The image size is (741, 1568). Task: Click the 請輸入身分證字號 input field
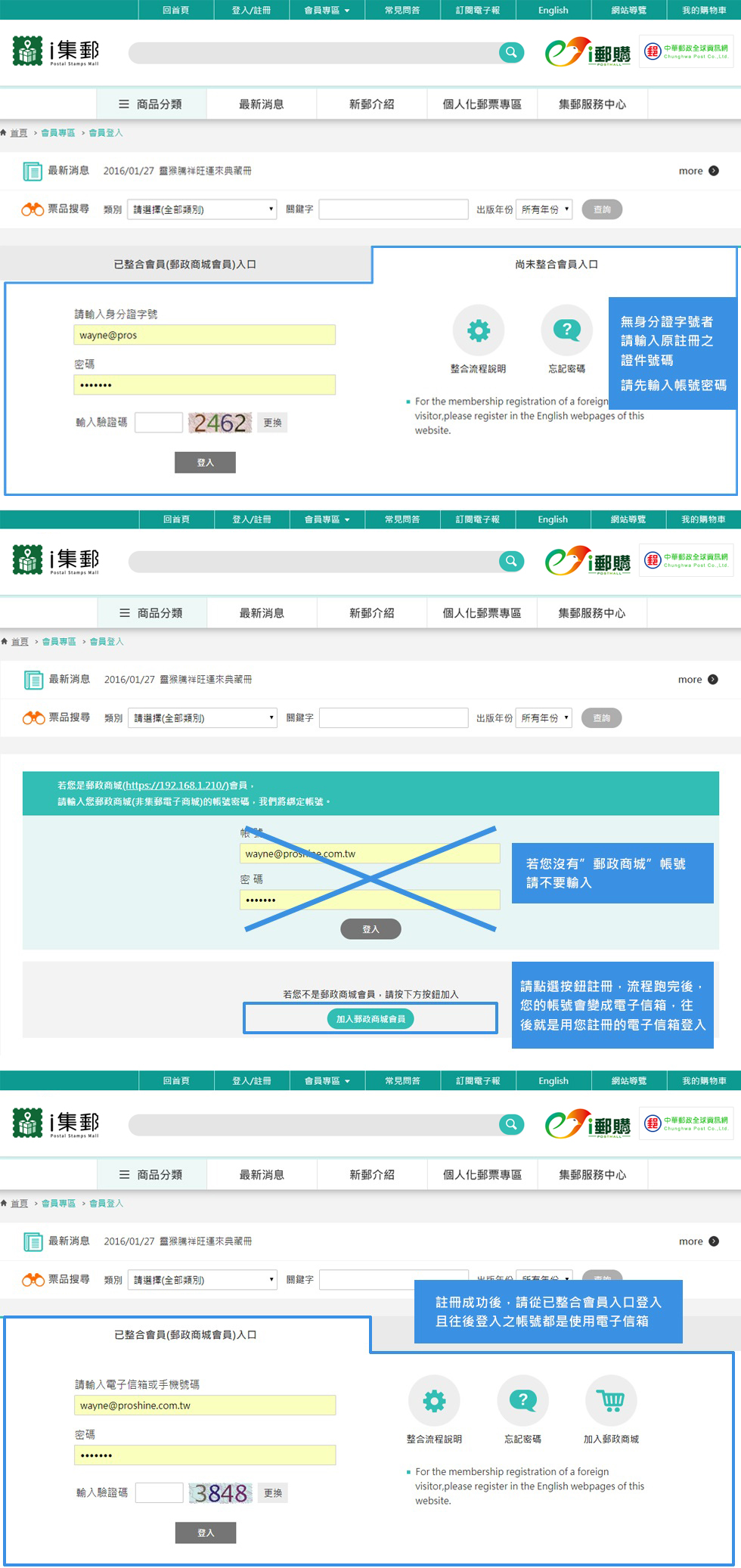click(204, 335)
